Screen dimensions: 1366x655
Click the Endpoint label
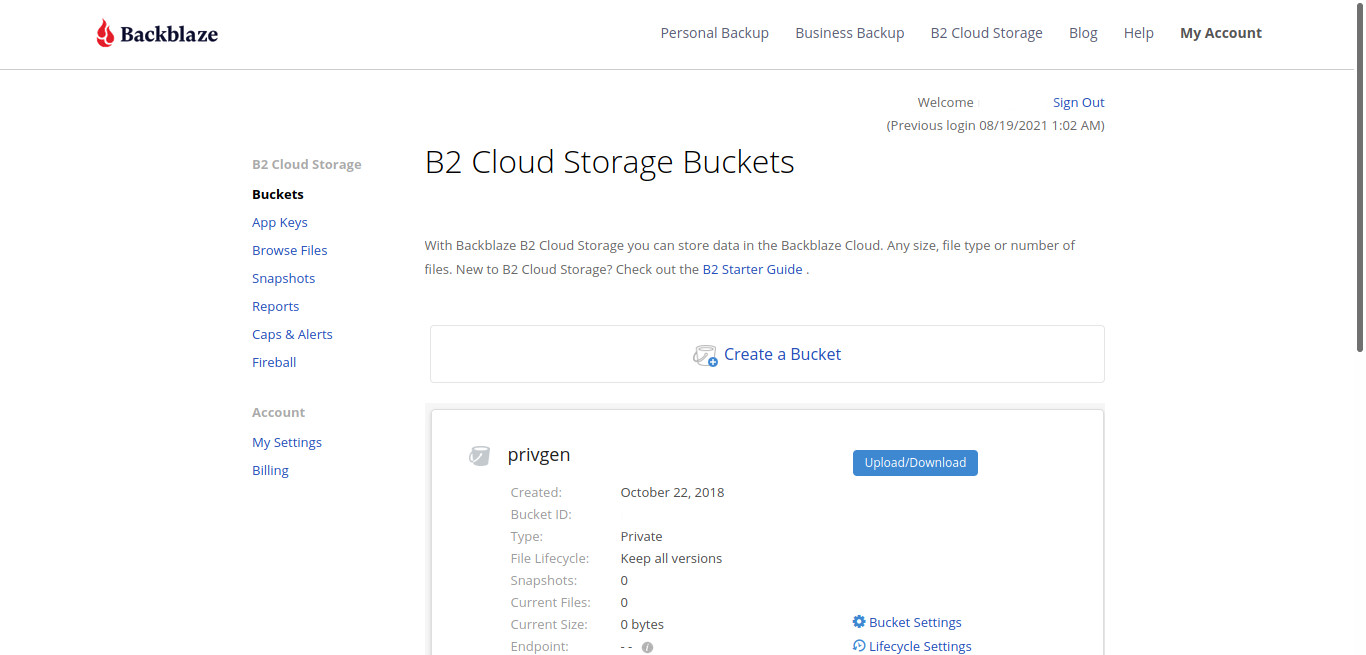[540, 646]
